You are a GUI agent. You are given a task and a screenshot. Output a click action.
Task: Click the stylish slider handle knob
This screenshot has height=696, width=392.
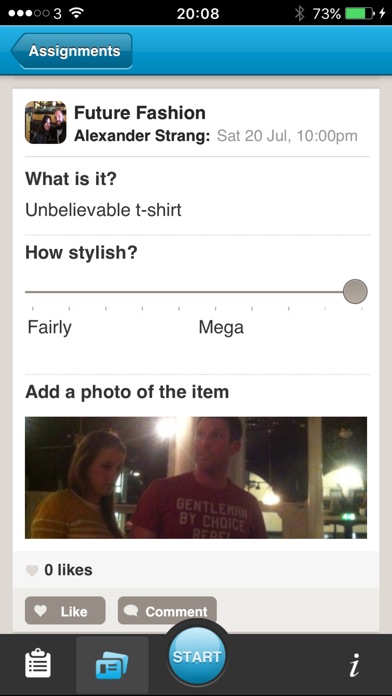[355, 292]
